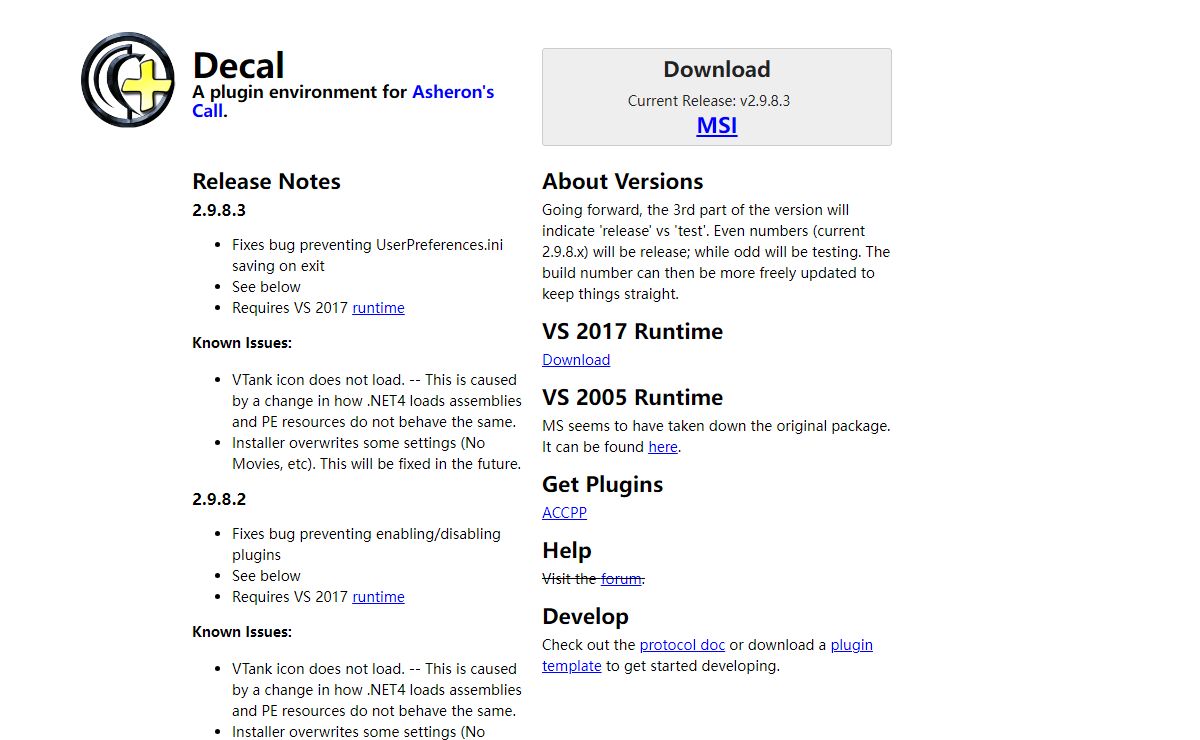Click the VS 2005 Runtime heading
Screen dimensions: 1200x740
pyautogui.click(x=633, y=397)
